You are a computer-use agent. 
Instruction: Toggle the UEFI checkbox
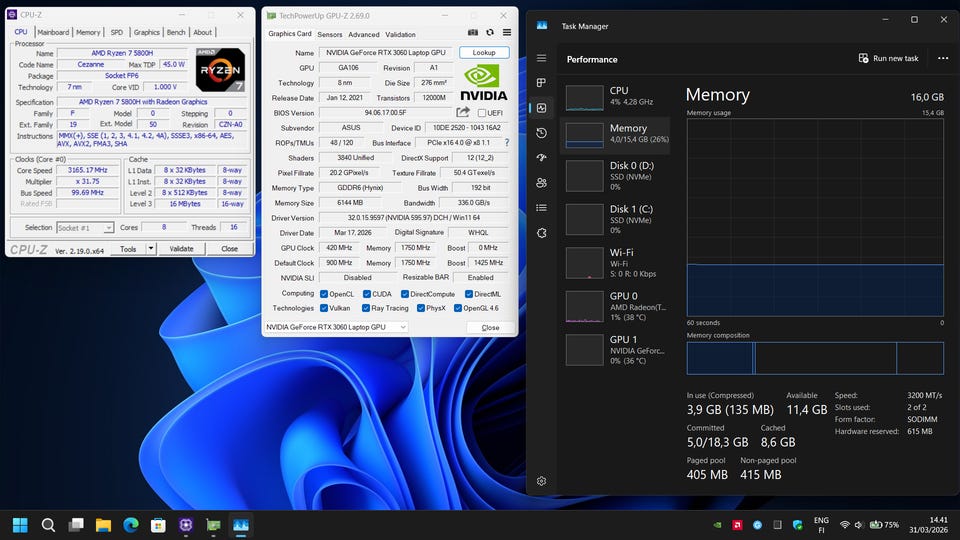pyautogui.click(x=482, y=113)
